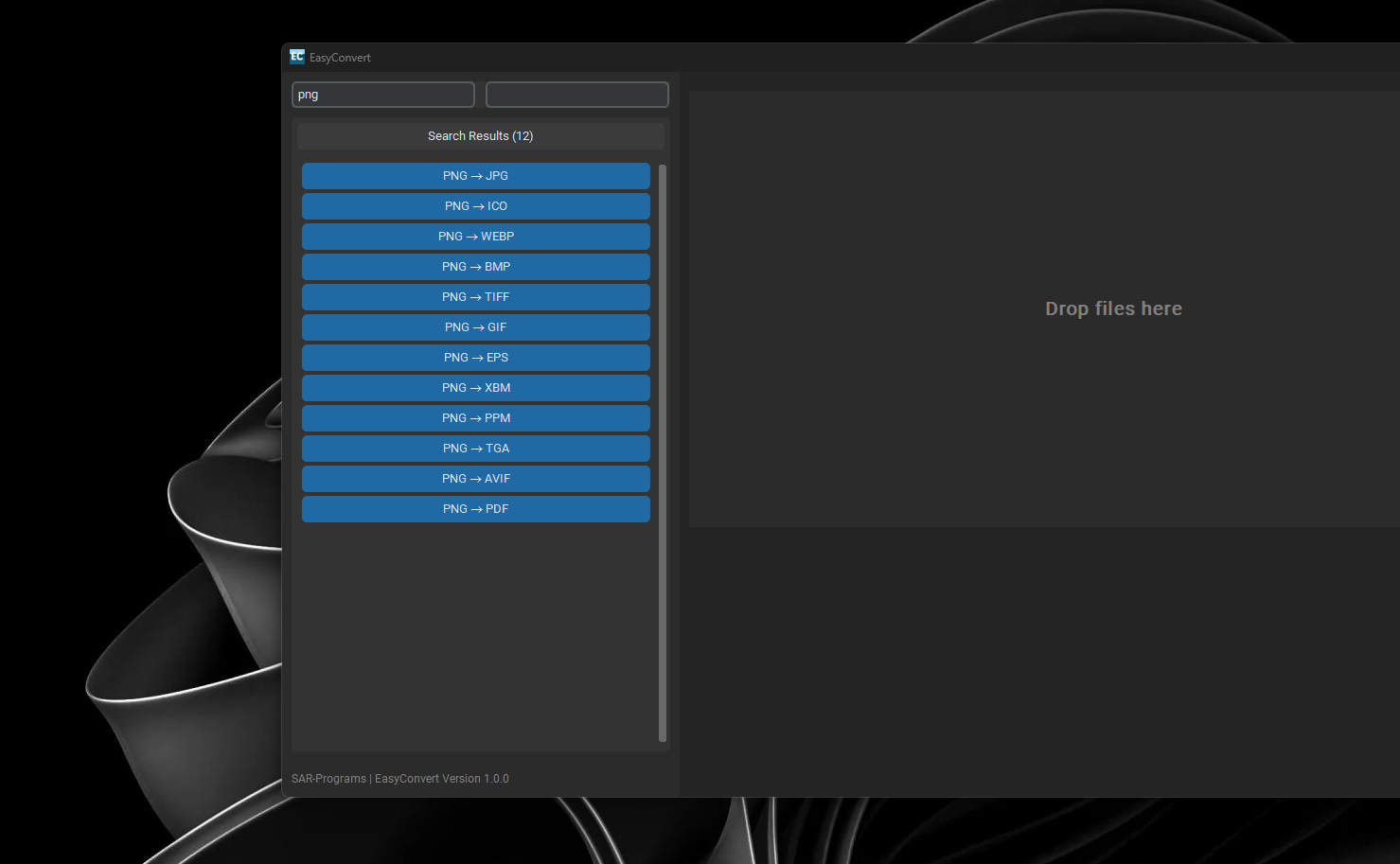This screenshot has height=864, width=1400.
Task: Open the PNG → PDF conversion
Action: pos(475,509)
